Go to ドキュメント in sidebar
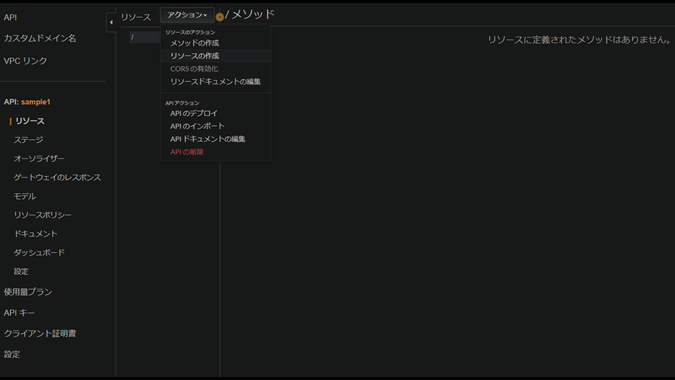Image resolution: width=675 pixels, height=380 pixels. click(x=35, y=234)
